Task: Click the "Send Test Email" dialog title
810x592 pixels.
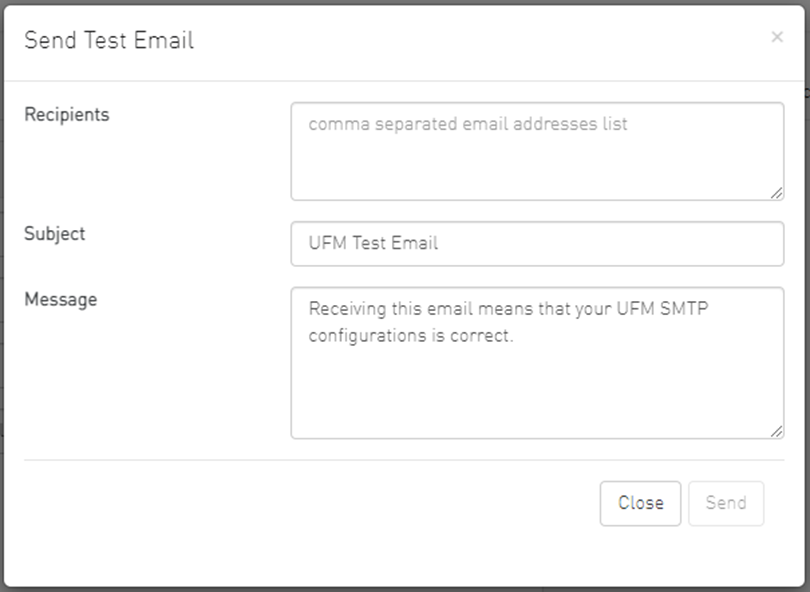Action: point(109,40)
